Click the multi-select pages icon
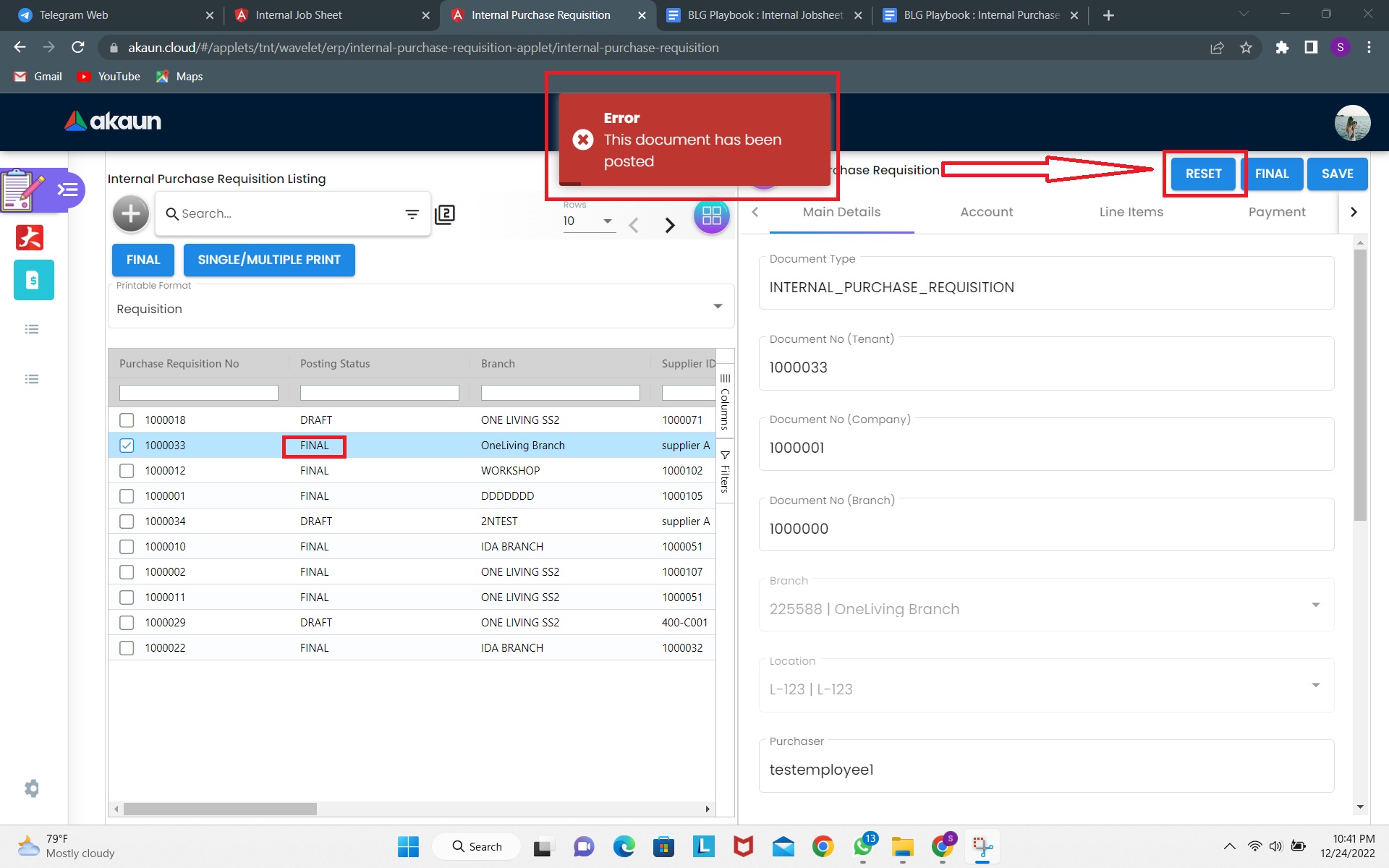1389x868 pixels. [445, 214]
